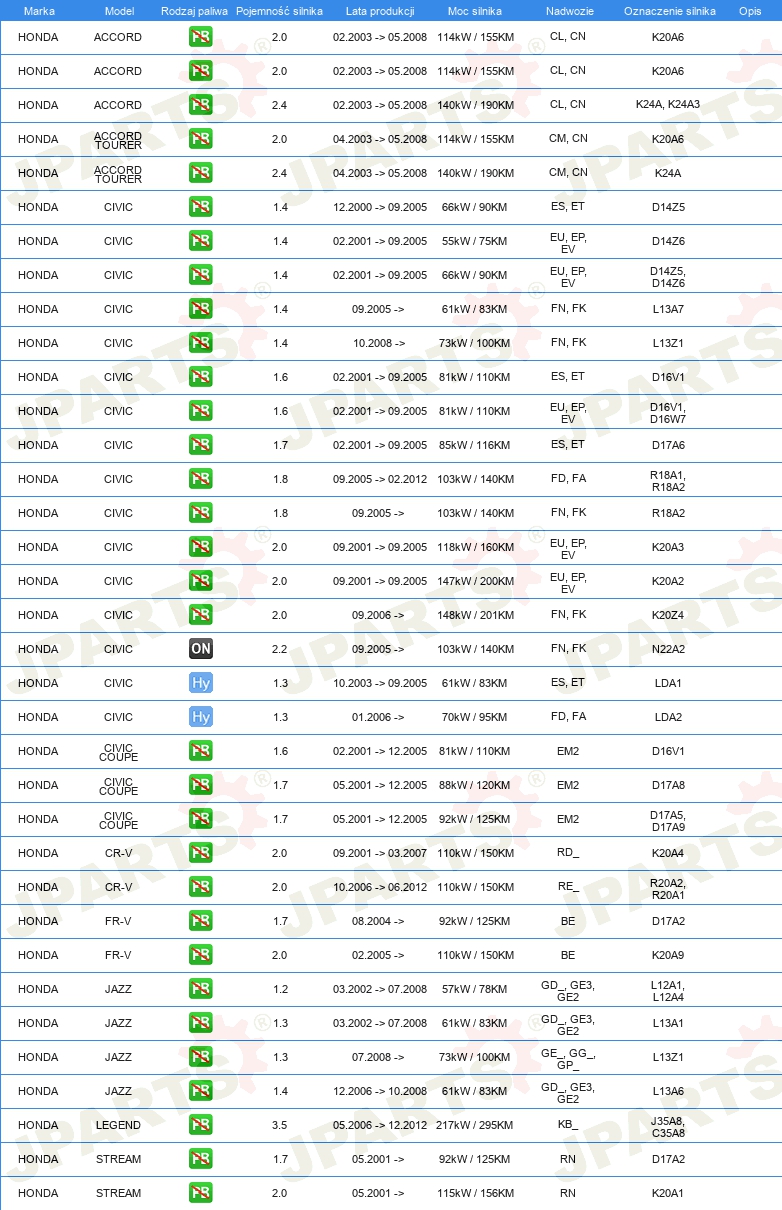Select the Oznaczenie silnika column header

pyautogui.click(x=669, y=11)
